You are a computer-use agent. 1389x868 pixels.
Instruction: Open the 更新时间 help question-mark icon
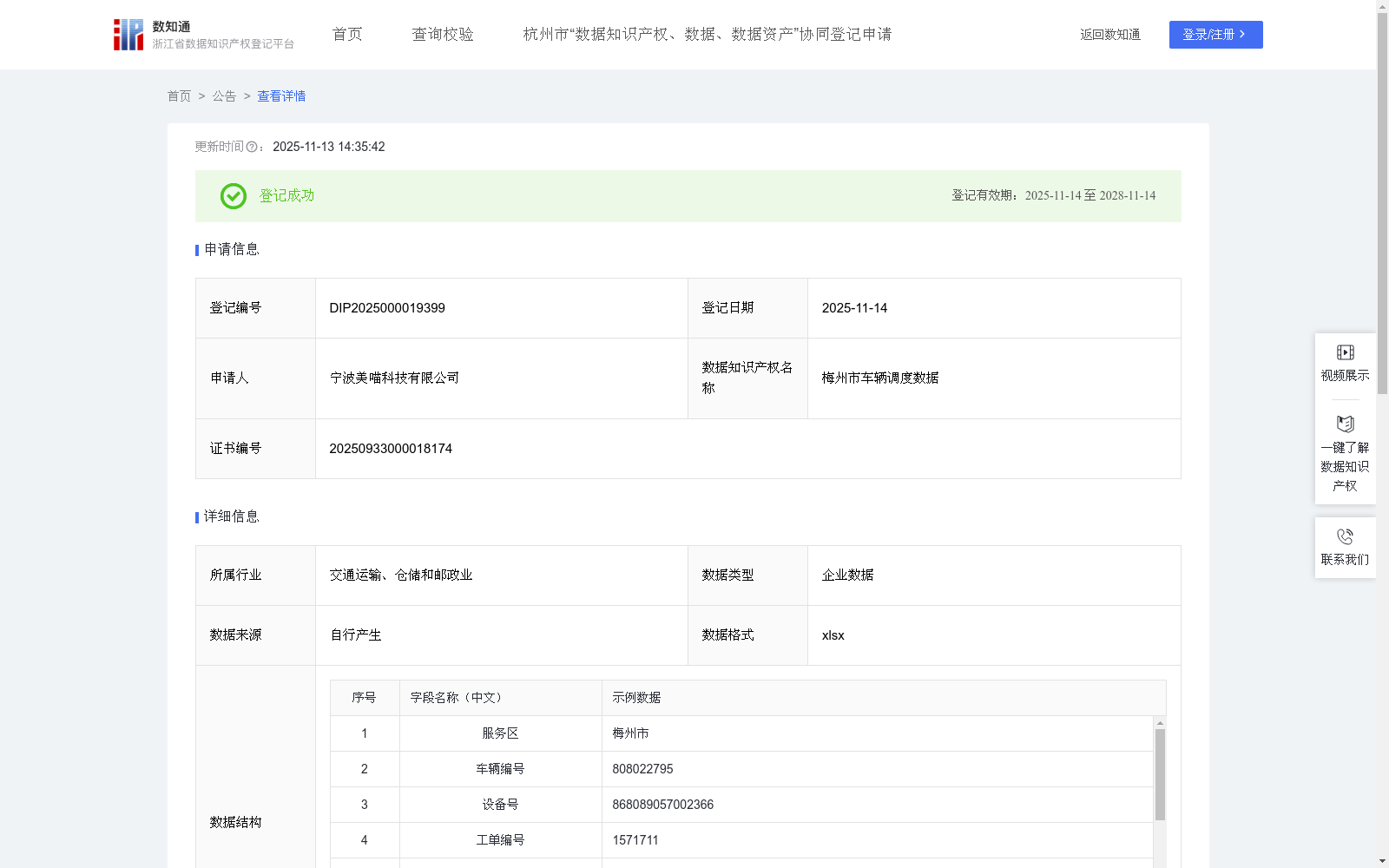click(252, 147)
